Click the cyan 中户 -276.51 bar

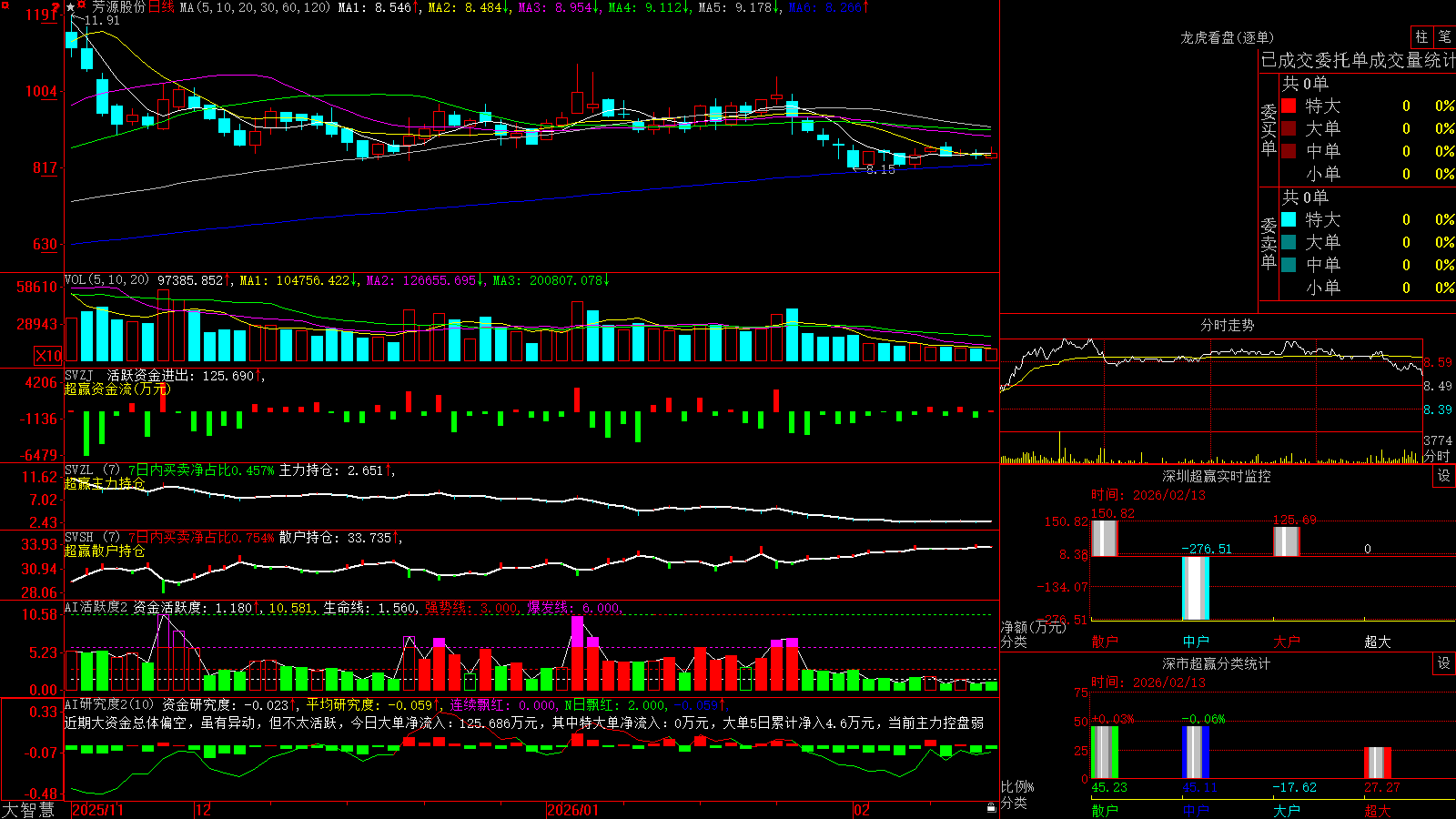(x=1196, y=588)
